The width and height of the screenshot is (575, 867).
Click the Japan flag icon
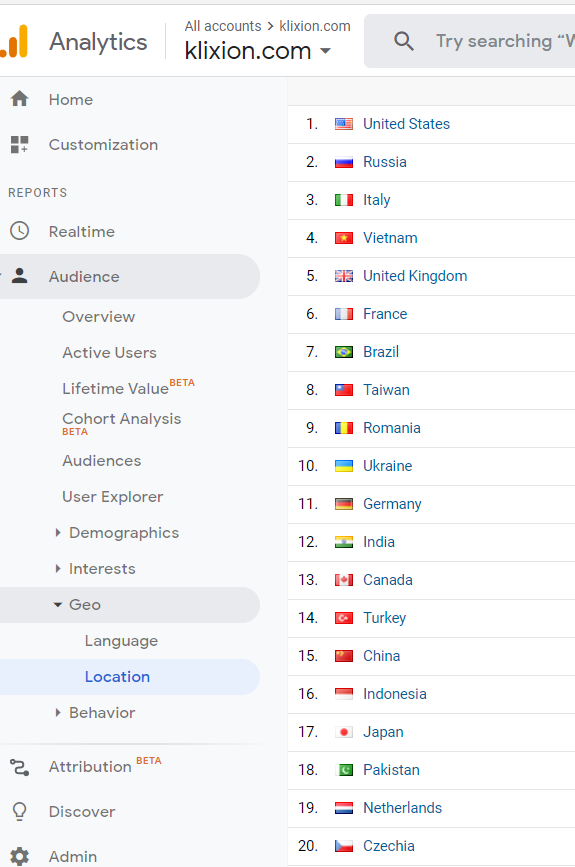coord(344,732)
